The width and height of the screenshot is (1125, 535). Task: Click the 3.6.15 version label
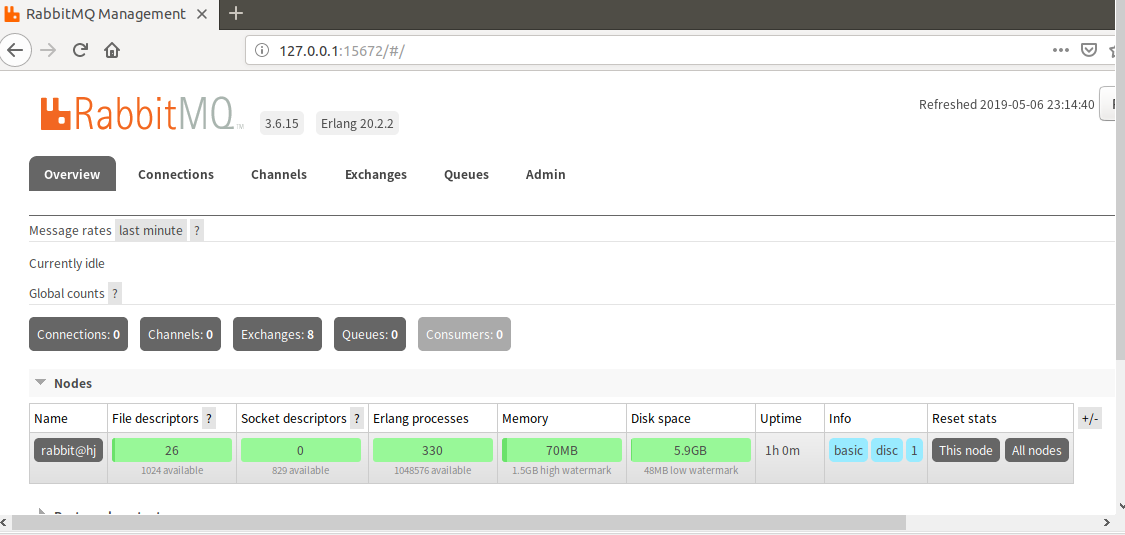(281, 123)
